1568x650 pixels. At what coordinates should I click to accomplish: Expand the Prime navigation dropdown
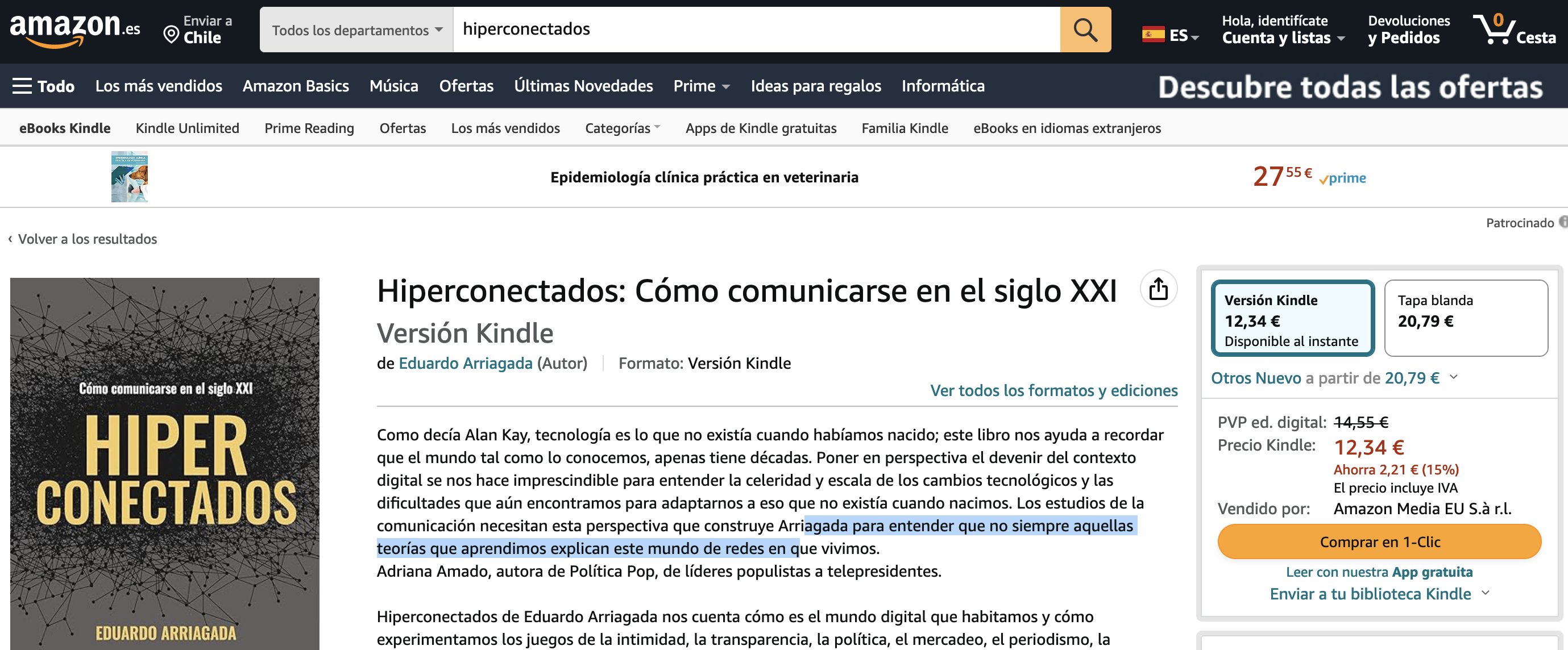point(701,86)
